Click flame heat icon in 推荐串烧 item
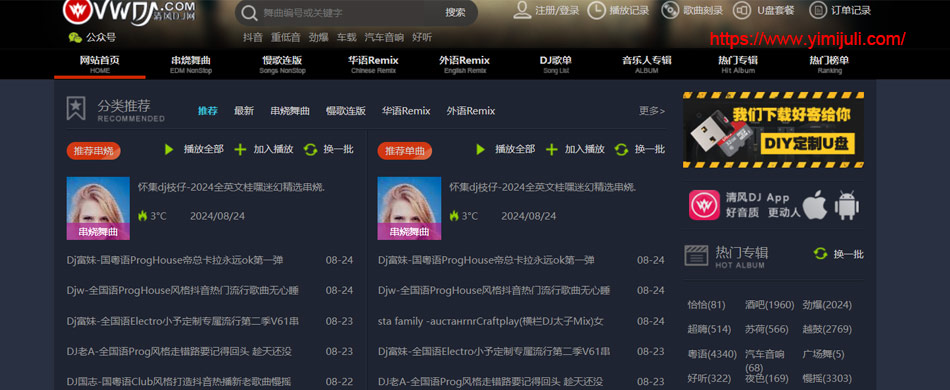950x390 pixels. coord(142,216)
